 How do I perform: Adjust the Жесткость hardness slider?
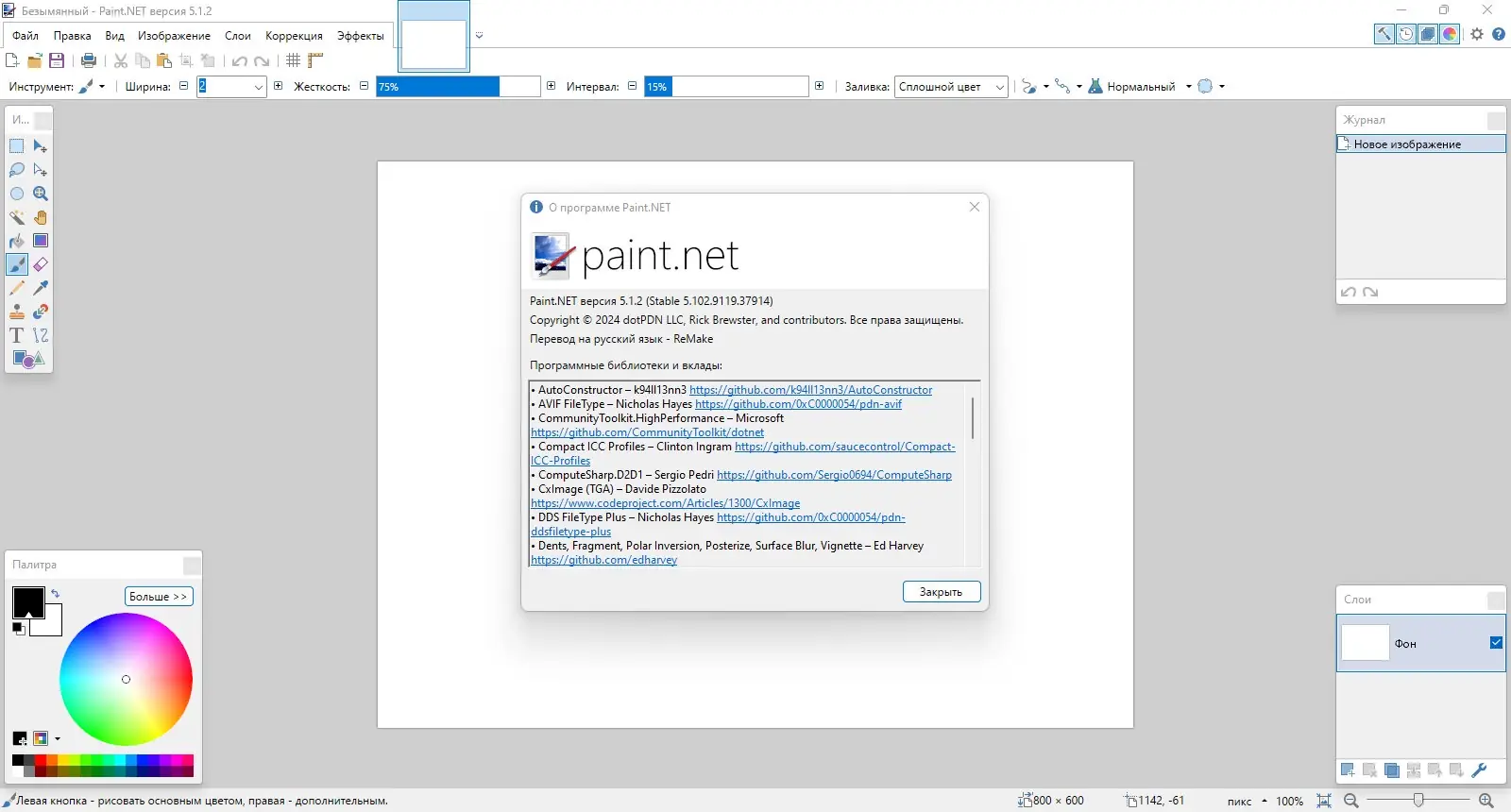click(458, 87)
